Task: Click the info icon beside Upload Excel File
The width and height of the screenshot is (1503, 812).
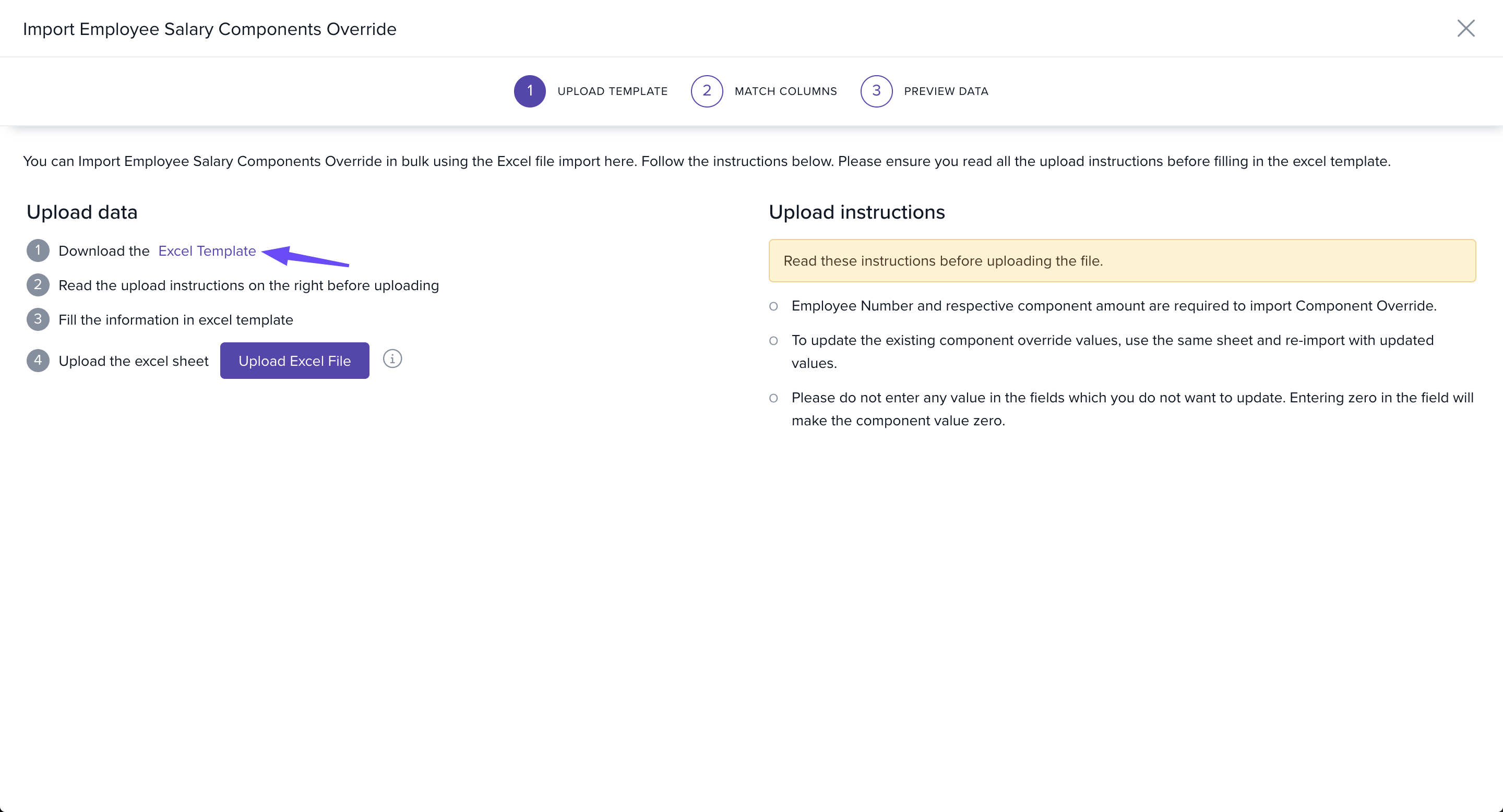Action: coord(392,359)
